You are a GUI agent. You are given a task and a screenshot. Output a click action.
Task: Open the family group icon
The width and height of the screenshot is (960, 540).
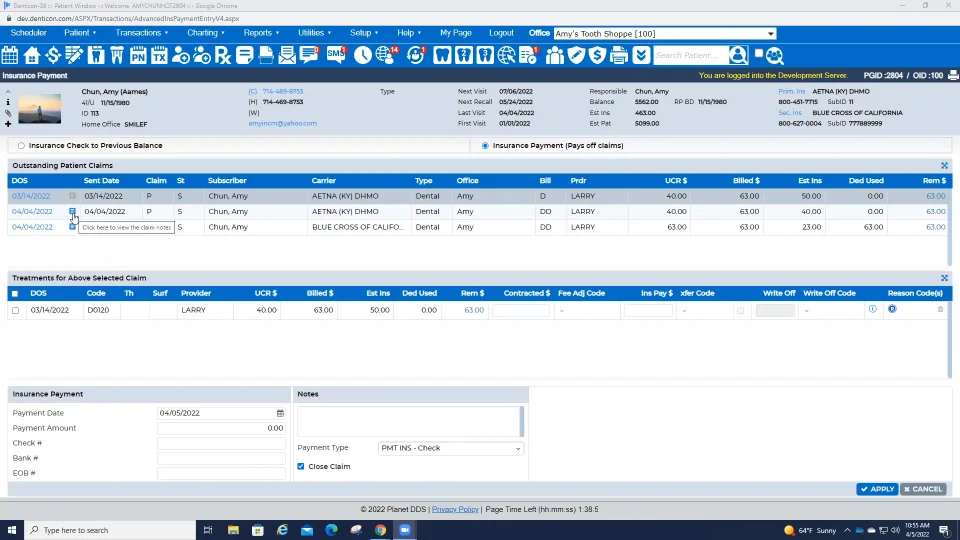(555, 55)
